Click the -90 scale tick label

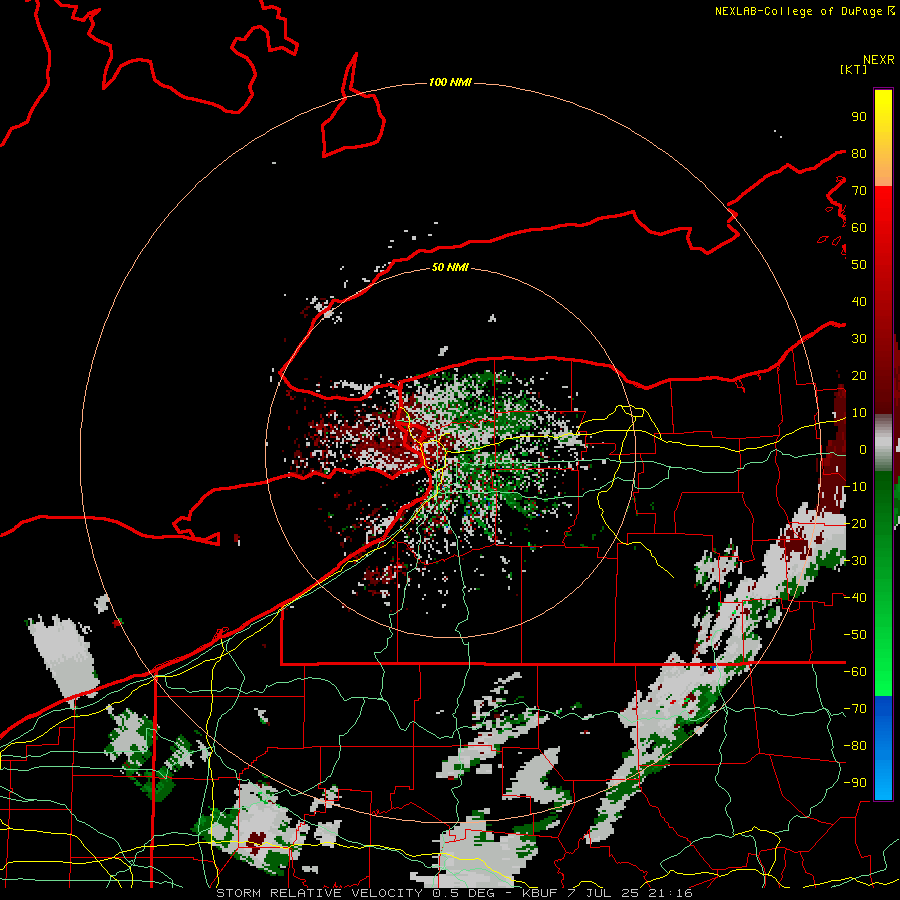coord(855,783)
